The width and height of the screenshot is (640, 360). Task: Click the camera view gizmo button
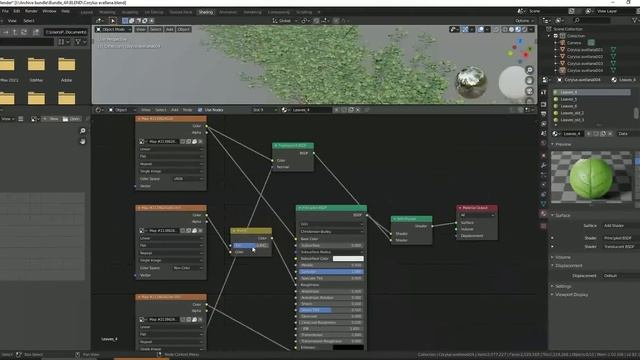(x=529, y=91)
